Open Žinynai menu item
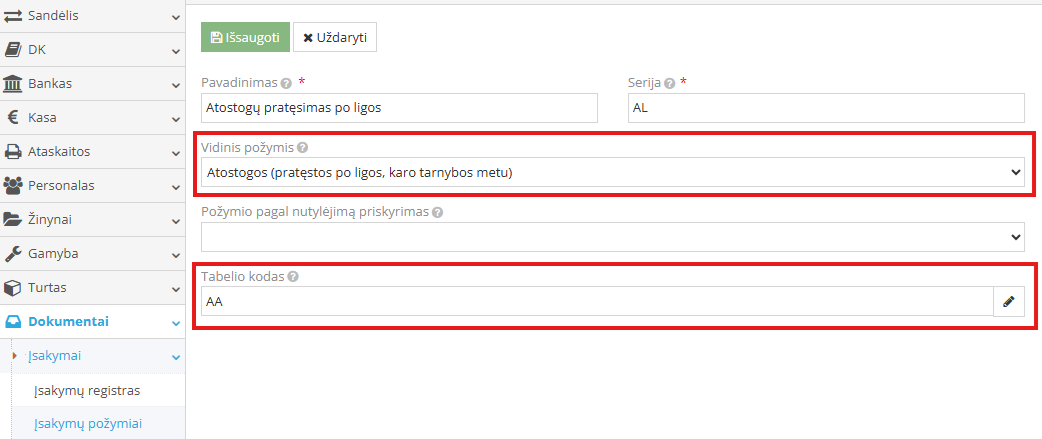The height and width of the screenshot is (439, 1042). (92, 220)
